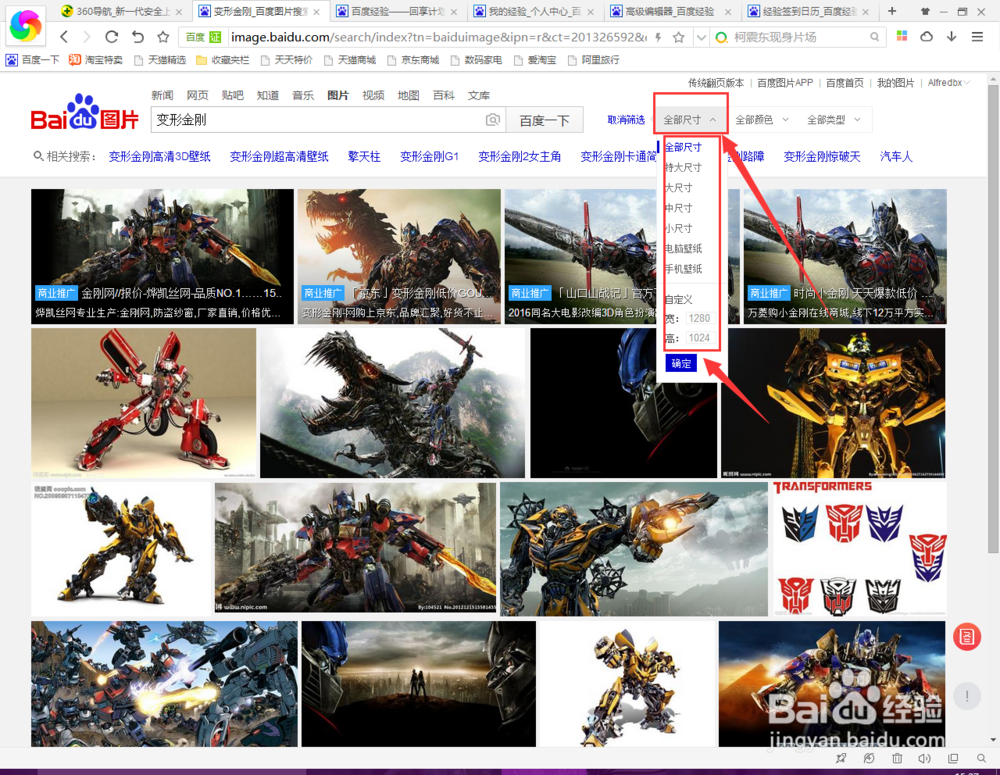Open the Alfredbx account dropdown
1000x775 pixels.
pos(949,83)
